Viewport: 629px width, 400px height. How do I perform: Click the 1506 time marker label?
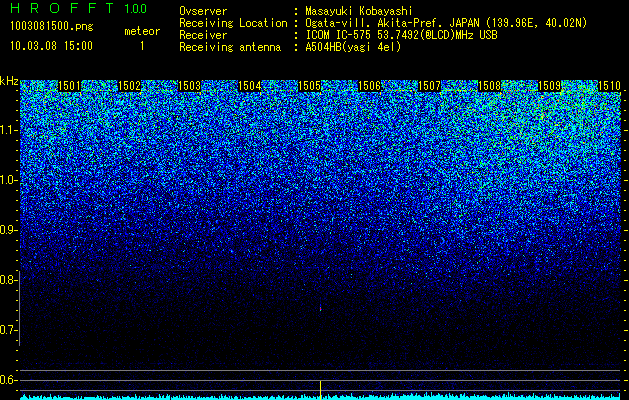click(x=369, y=86)
